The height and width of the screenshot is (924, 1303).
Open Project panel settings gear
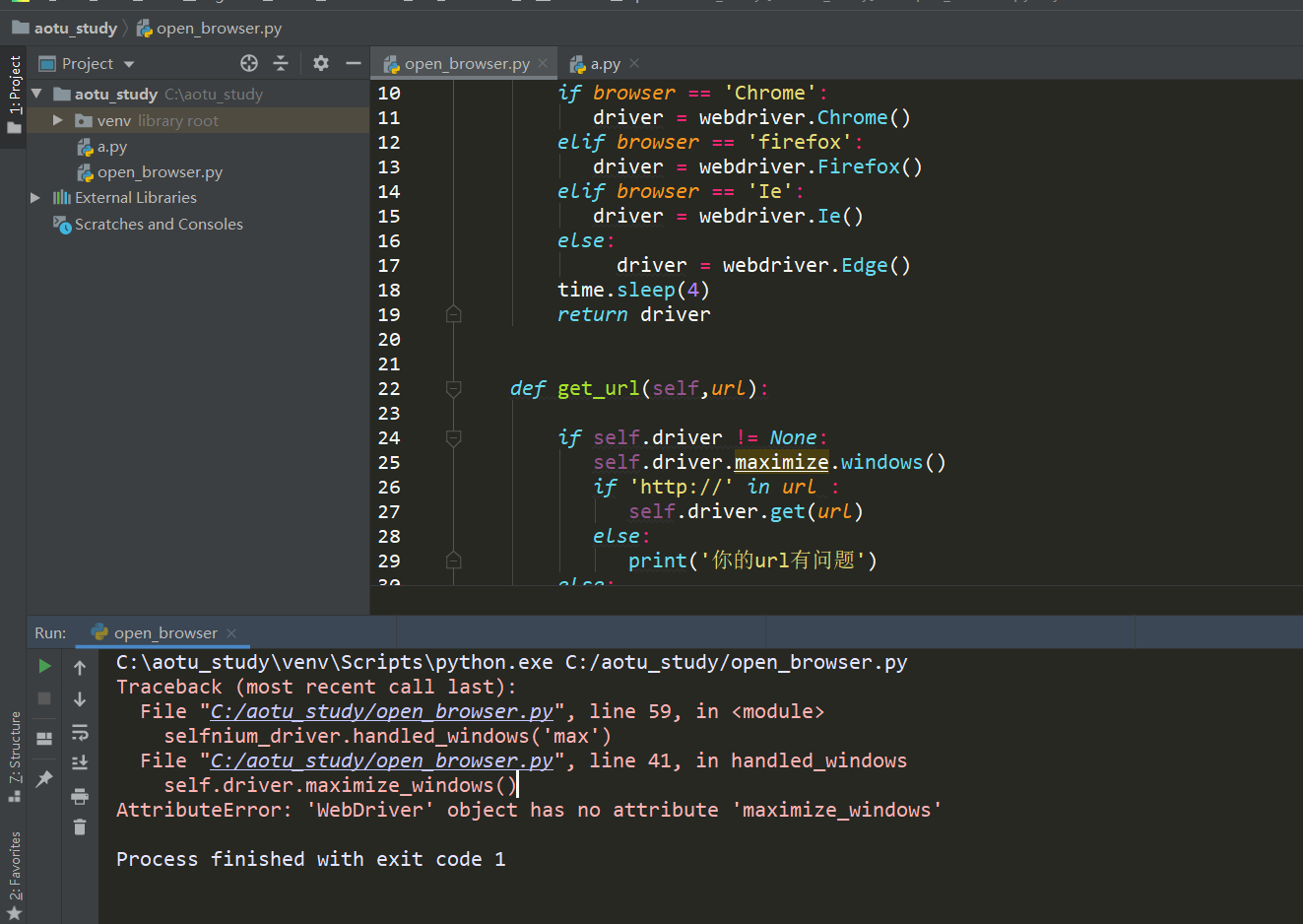(x=321, y=63)
